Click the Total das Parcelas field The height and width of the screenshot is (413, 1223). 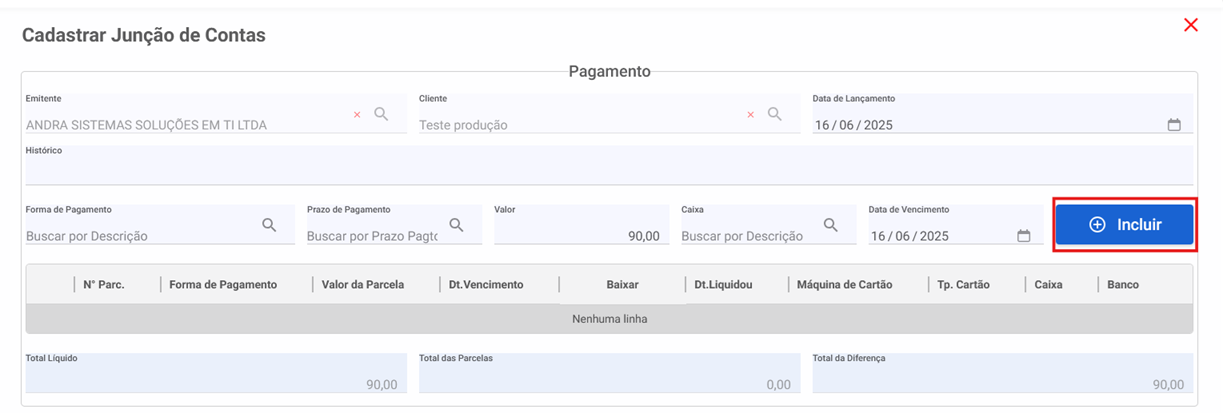(x=609, y=373)
